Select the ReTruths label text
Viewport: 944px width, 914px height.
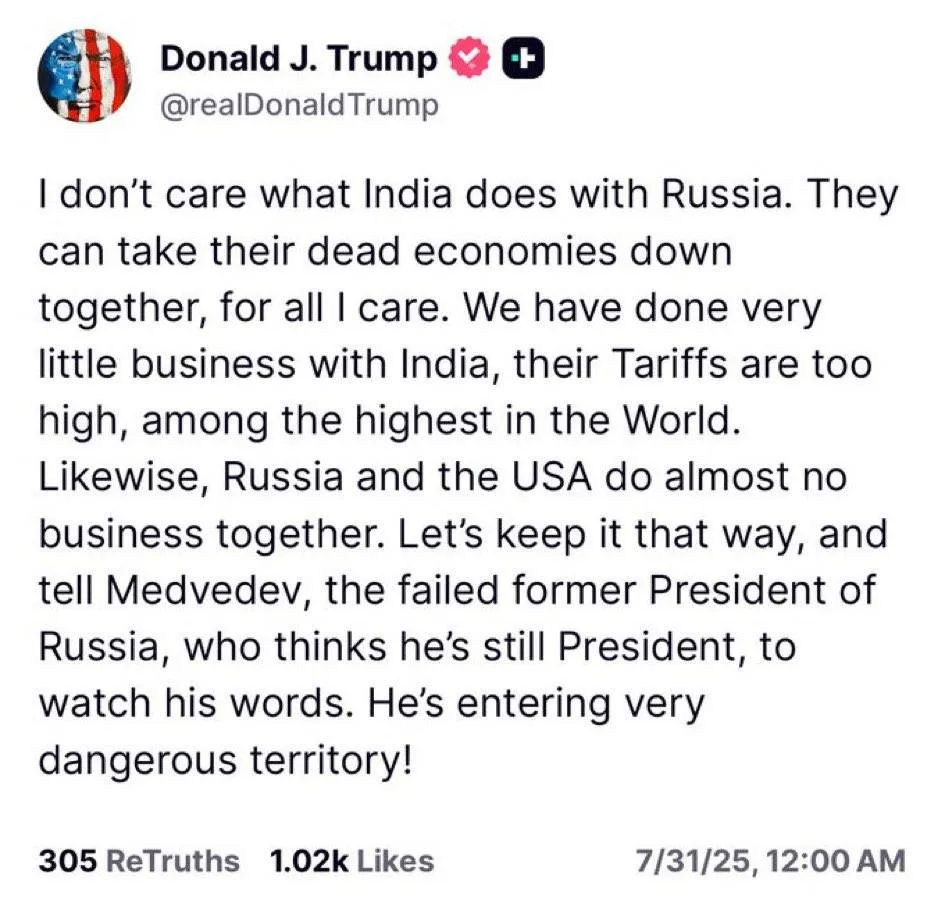point(173,860)
